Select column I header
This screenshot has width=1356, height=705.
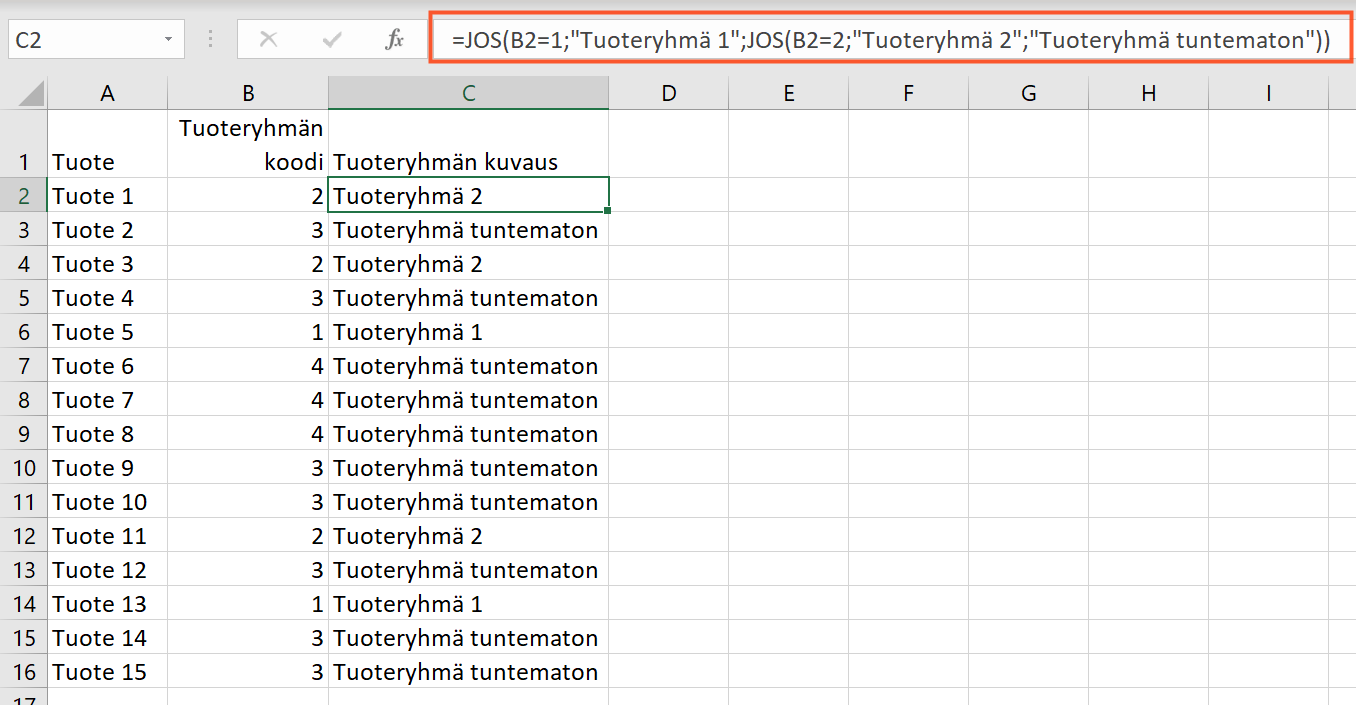(1269, 94)
